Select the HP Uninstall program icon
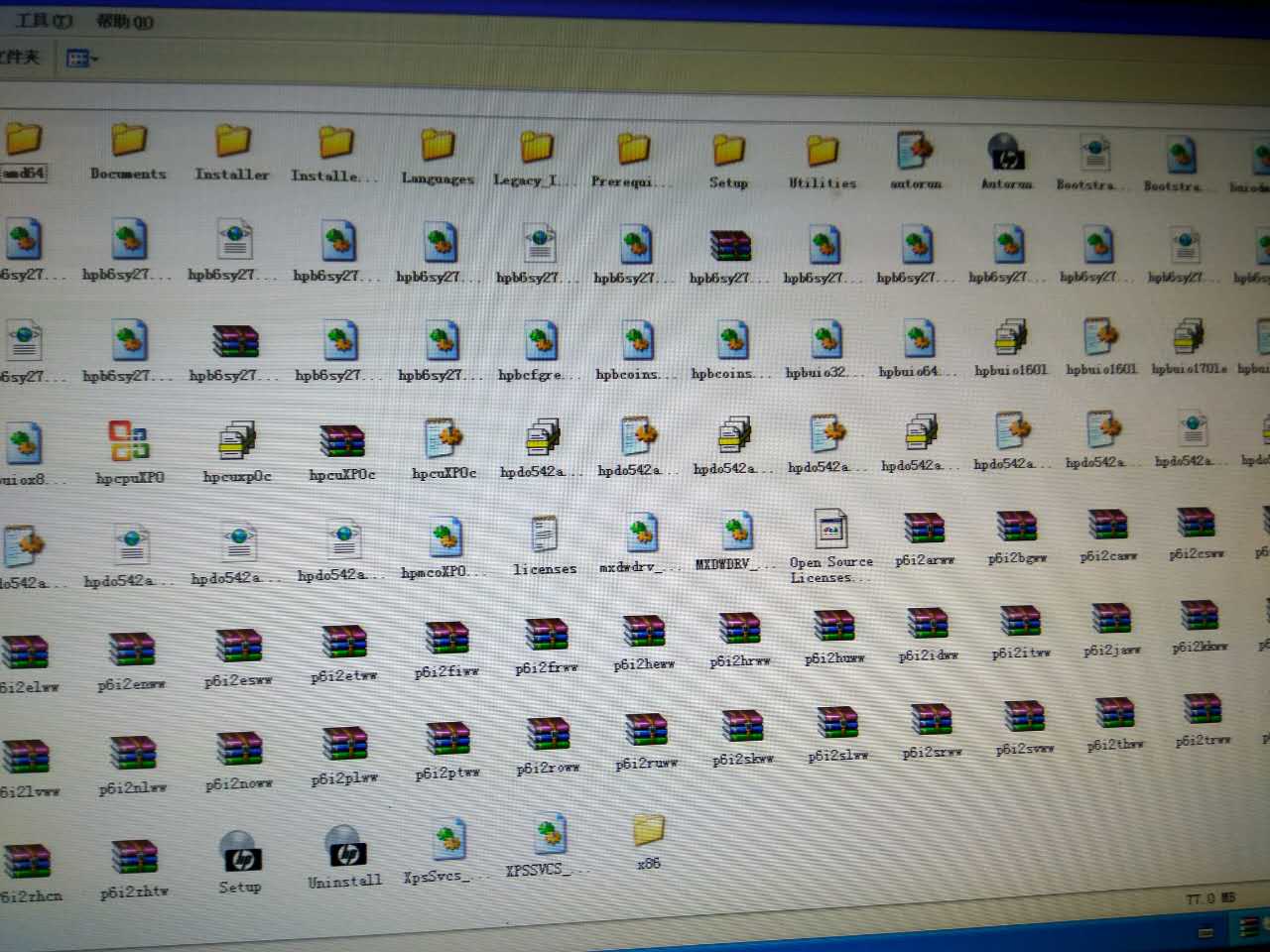 (x=344, y=851)
